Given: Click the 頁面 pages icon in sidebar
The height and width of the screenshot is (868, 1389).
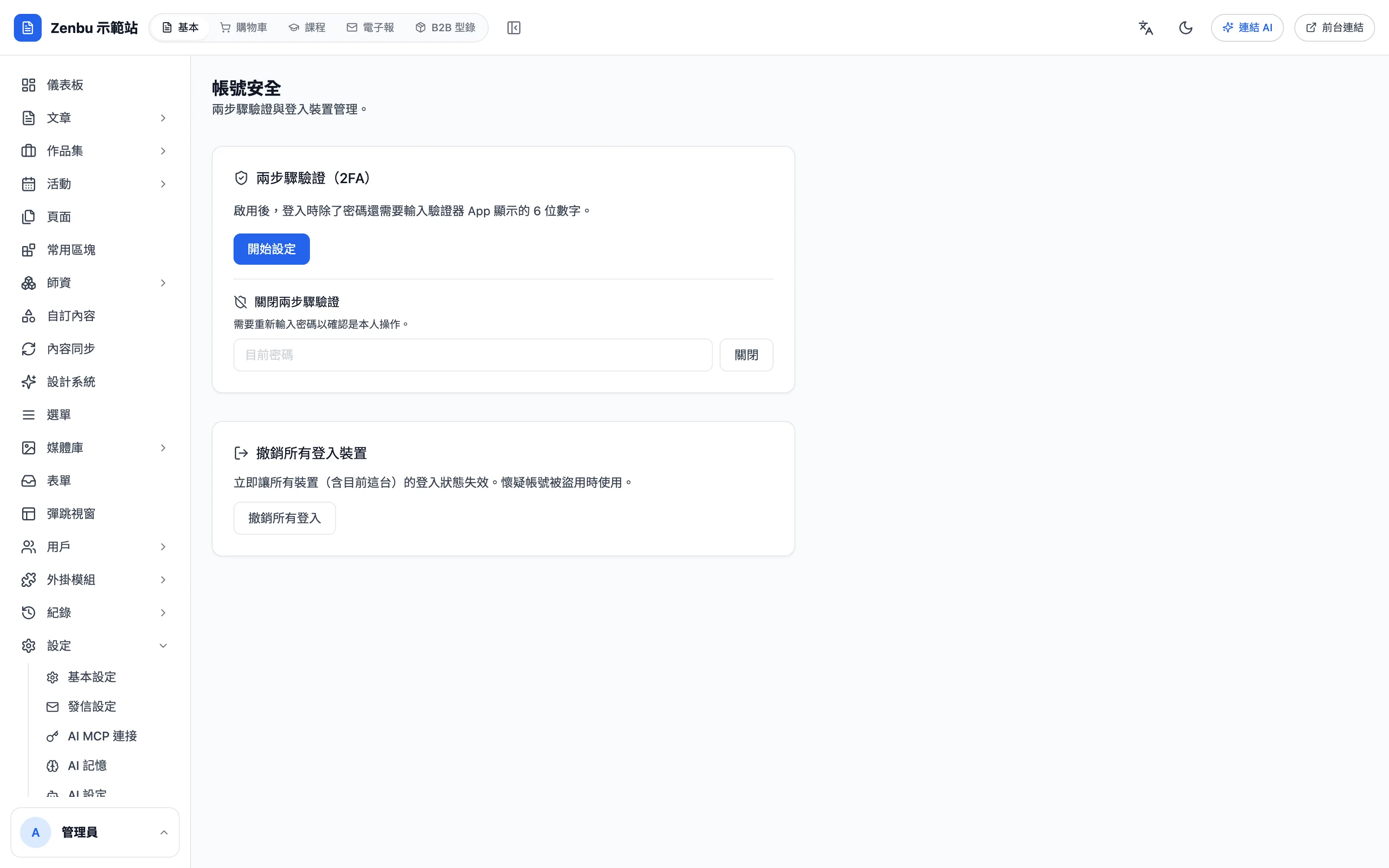Looking at the screenshot, I should (x=29, y=217).
